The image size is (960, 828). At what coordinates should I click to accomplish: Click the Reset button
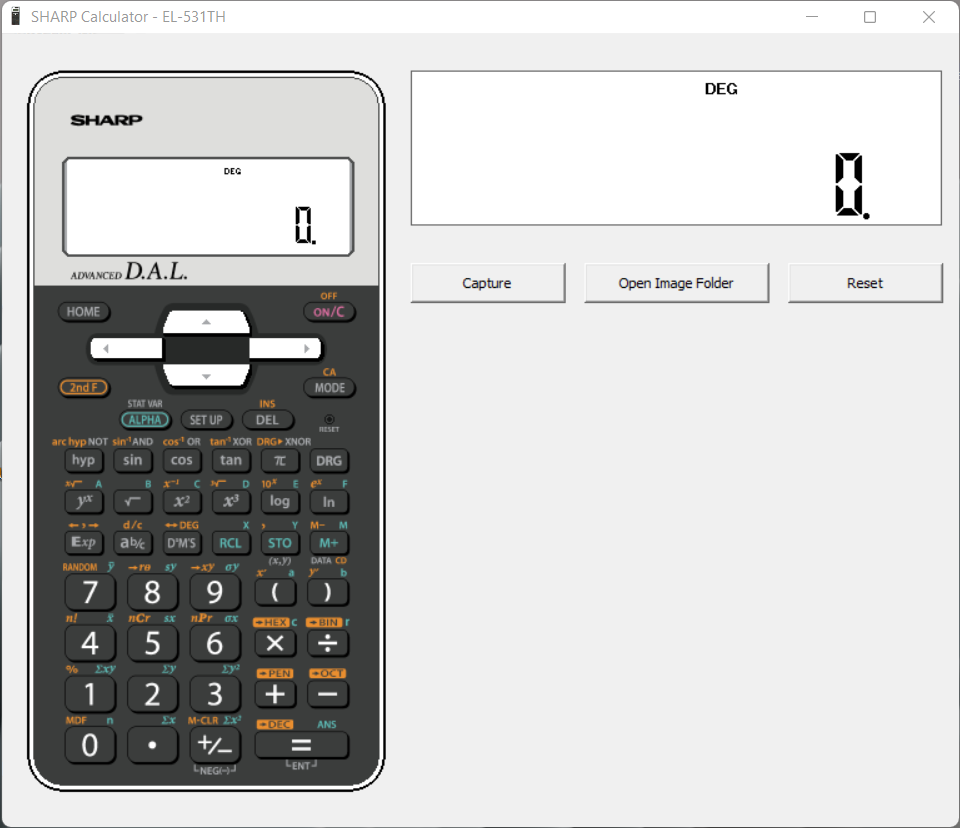point(865,283)
